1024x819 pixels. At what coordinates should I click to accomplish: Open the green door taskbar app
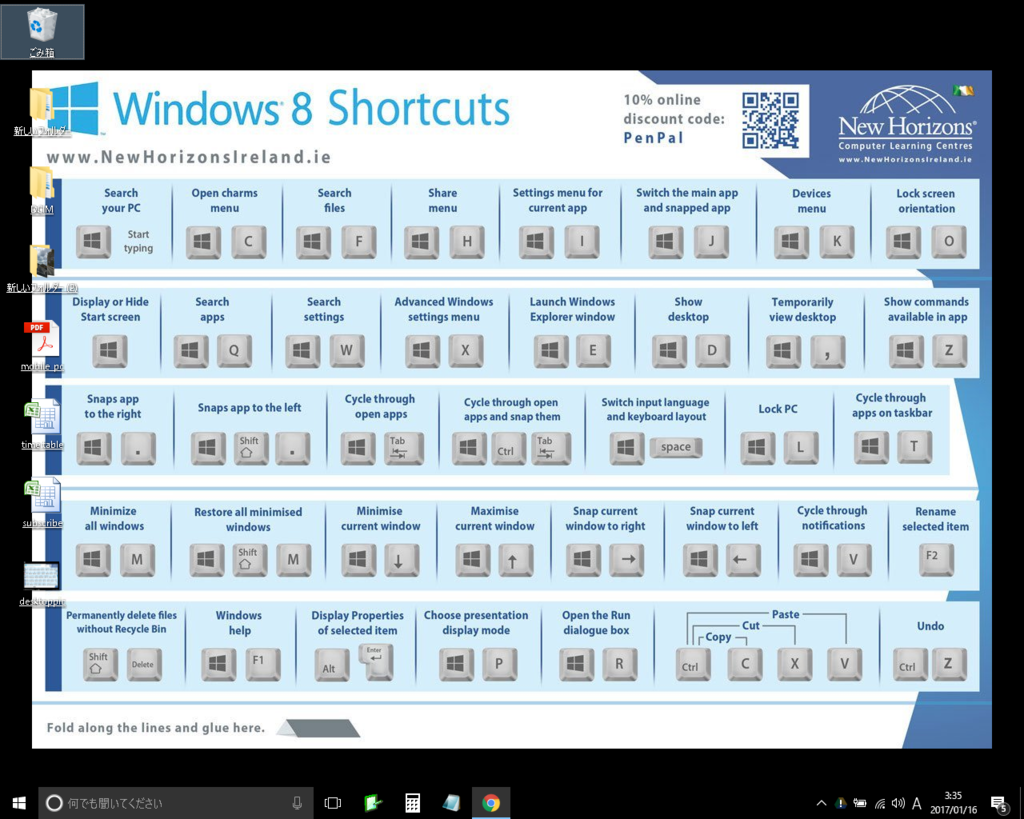[373, 803]
